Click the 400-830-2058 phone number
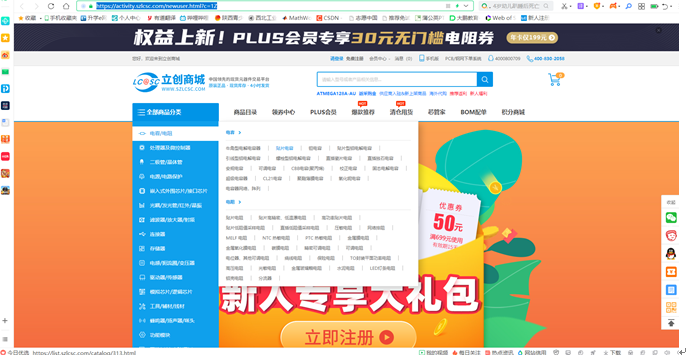This screenshot has width=692, height=360. 545,58
